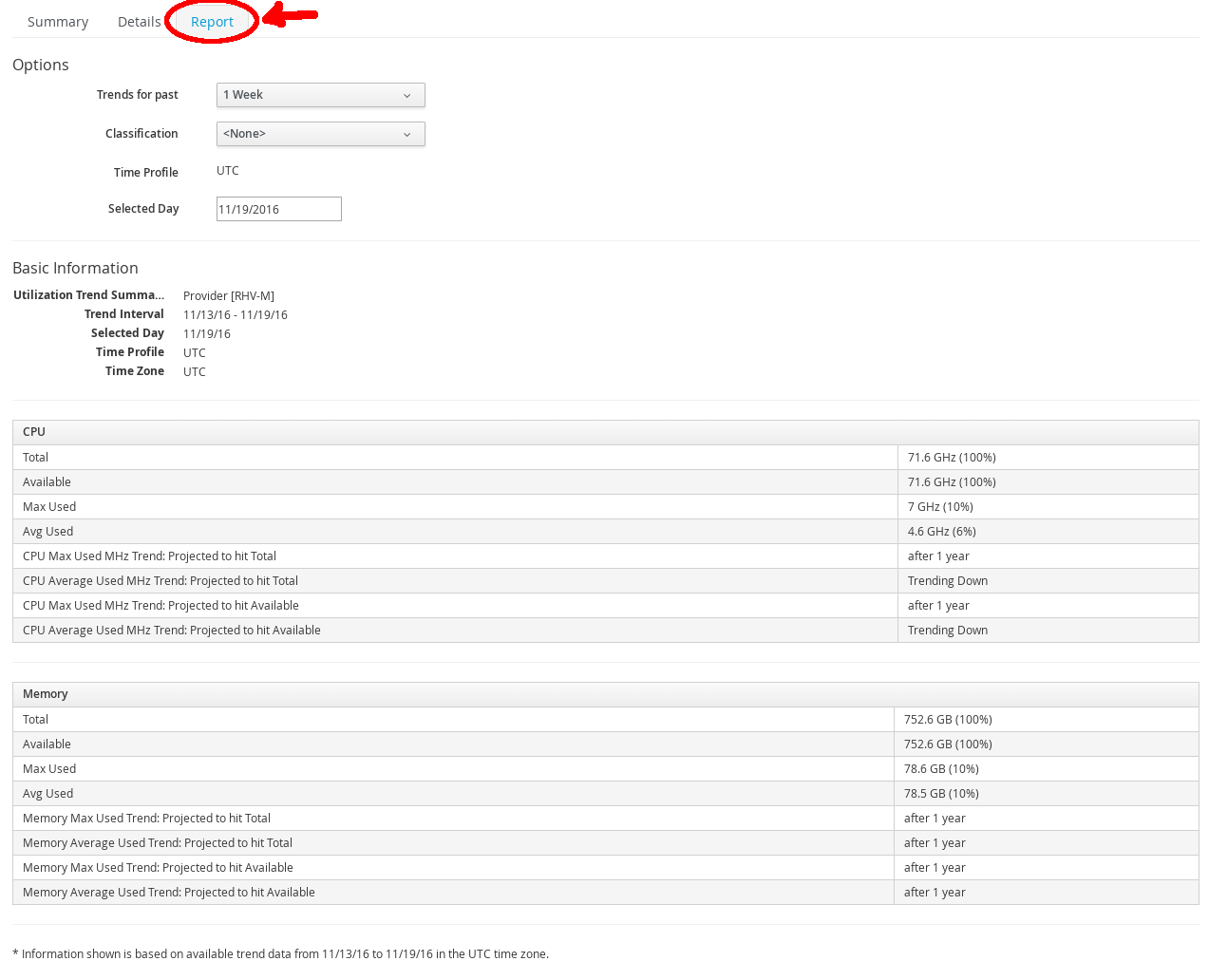Screen dimensions: 1209x980
Task: Click the Available row label in CPU table
Action: [x=47, y=482]
